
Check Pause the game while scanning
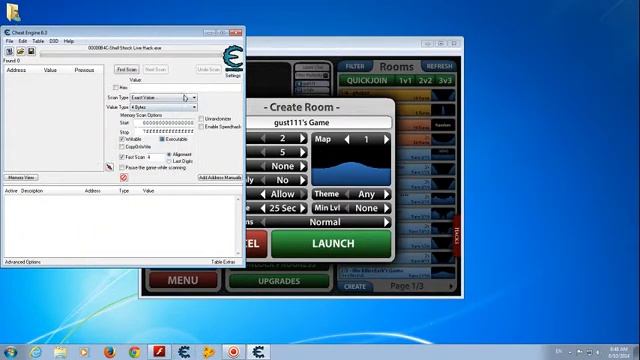click(x=122, y=167)
